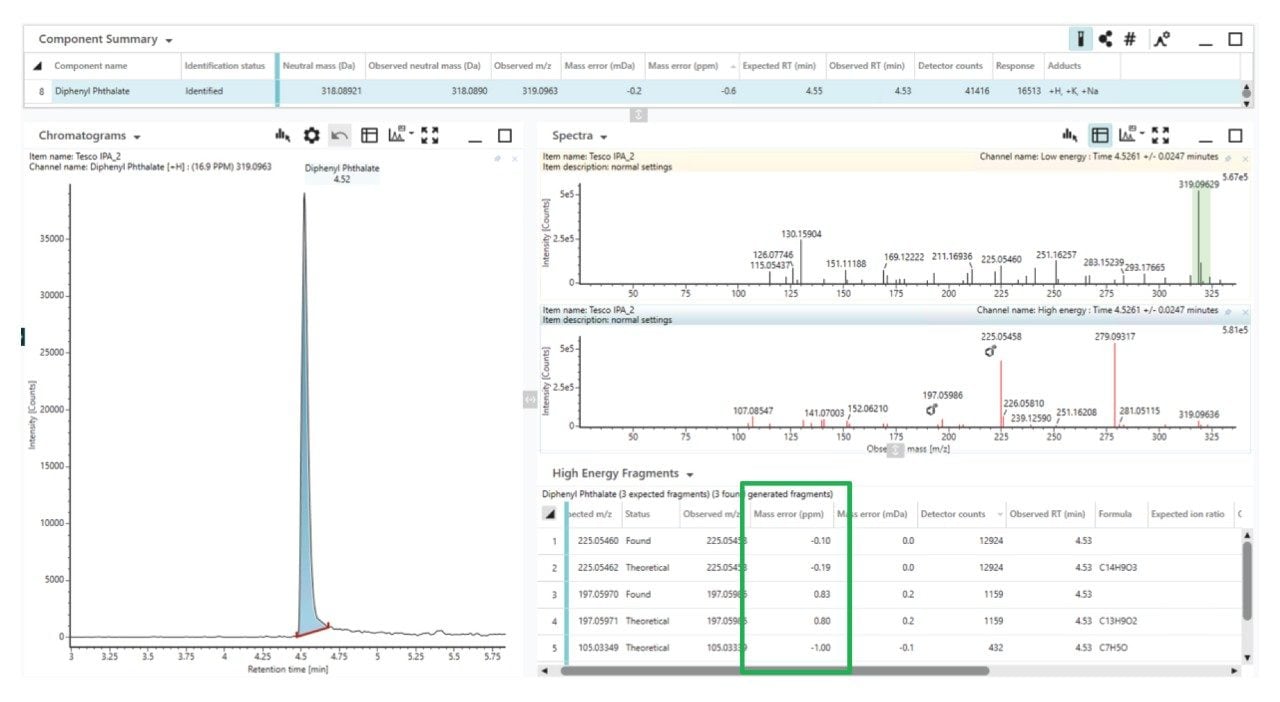Screen dimensions: 1280x702
Task: Click the peak-marker icon in Component Summary toolbar
Action: (1161, 39)
